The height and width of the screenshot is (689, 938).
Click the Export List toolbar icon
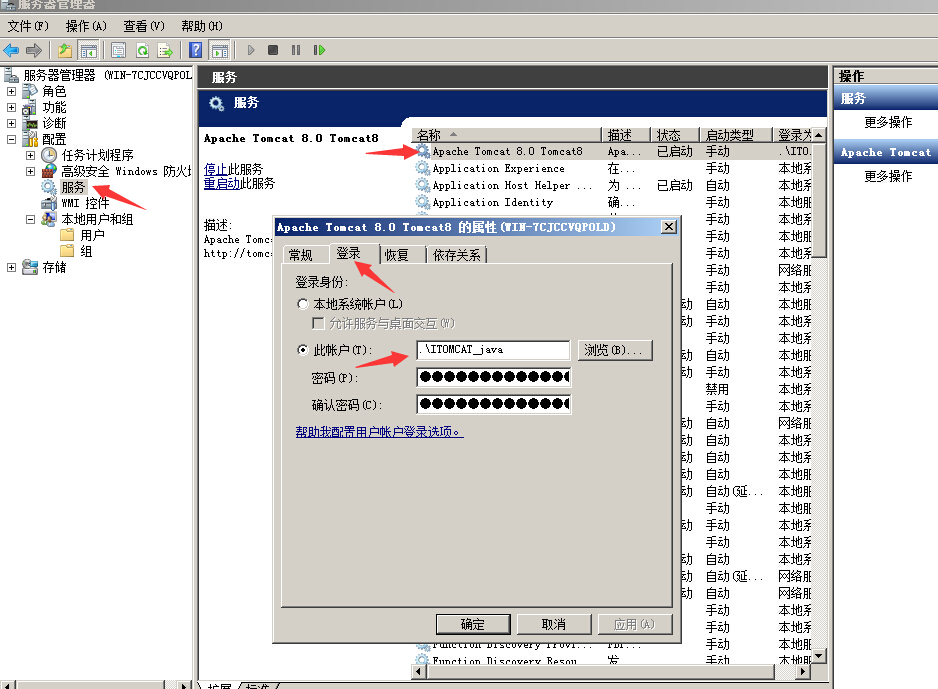pos(165,50)
